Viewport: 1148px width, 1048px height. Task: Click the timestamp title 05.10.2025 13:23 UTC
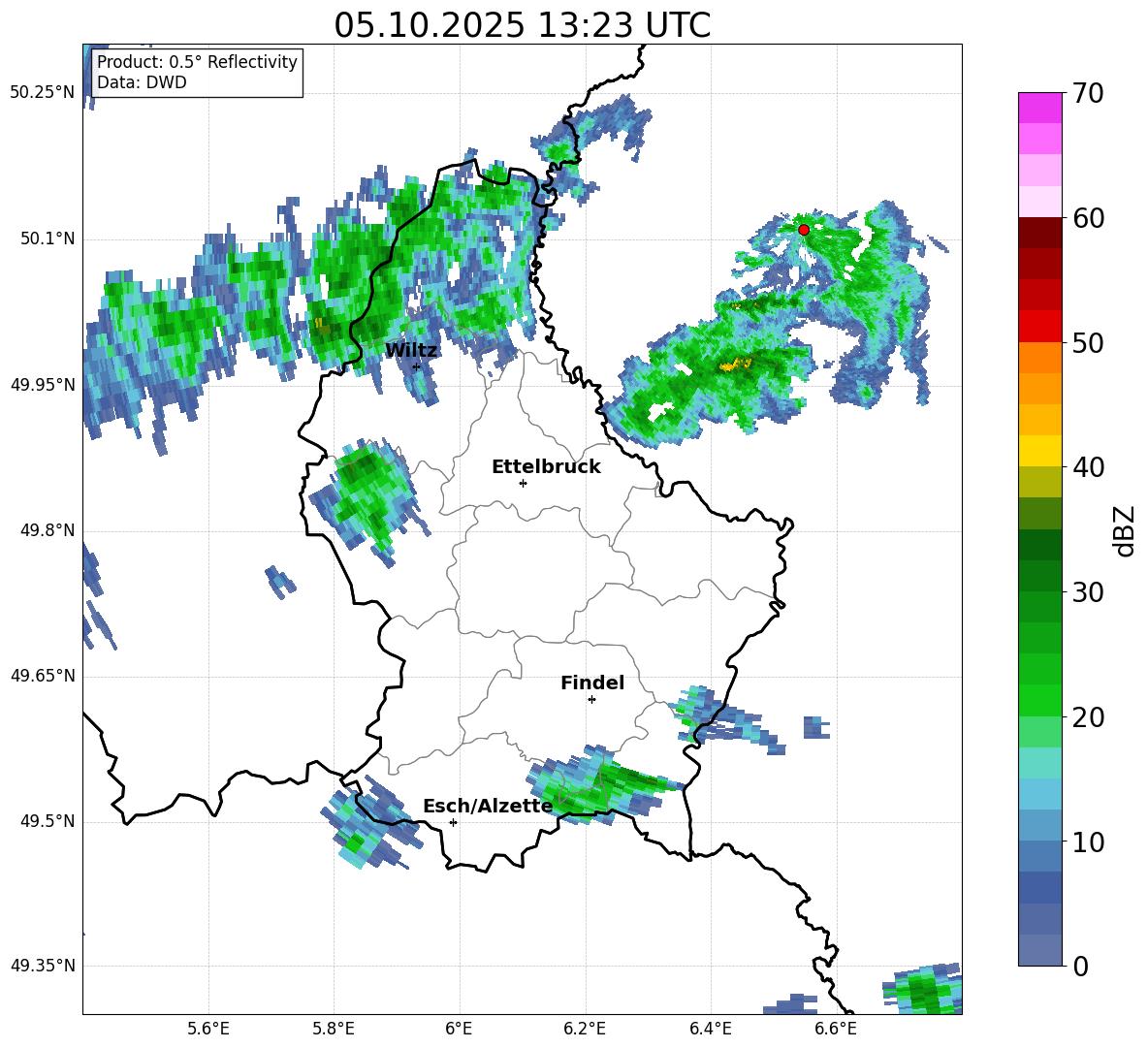[522, 25]
